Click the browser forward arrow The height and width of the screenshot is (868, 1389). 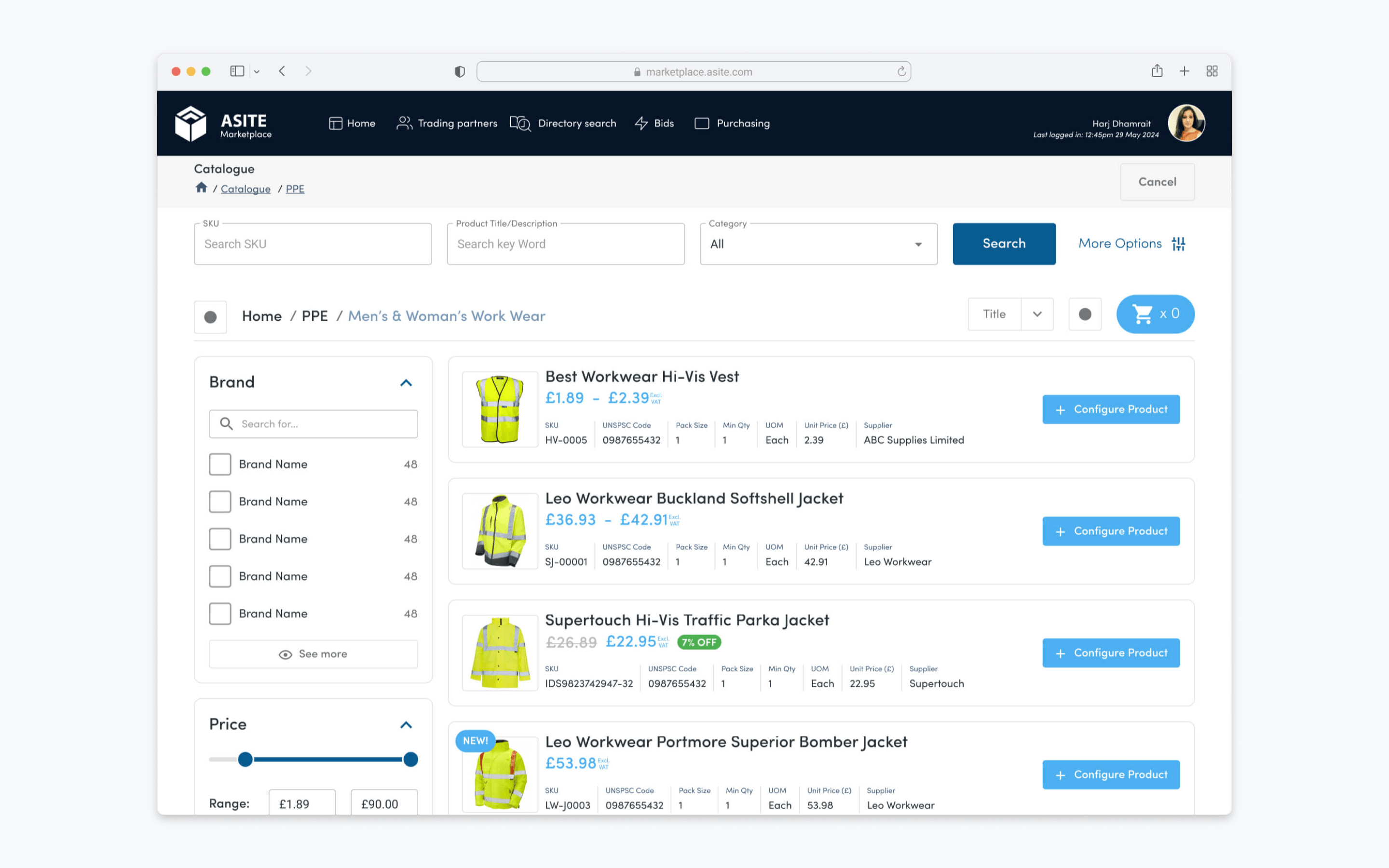click(x=308, y=71)
